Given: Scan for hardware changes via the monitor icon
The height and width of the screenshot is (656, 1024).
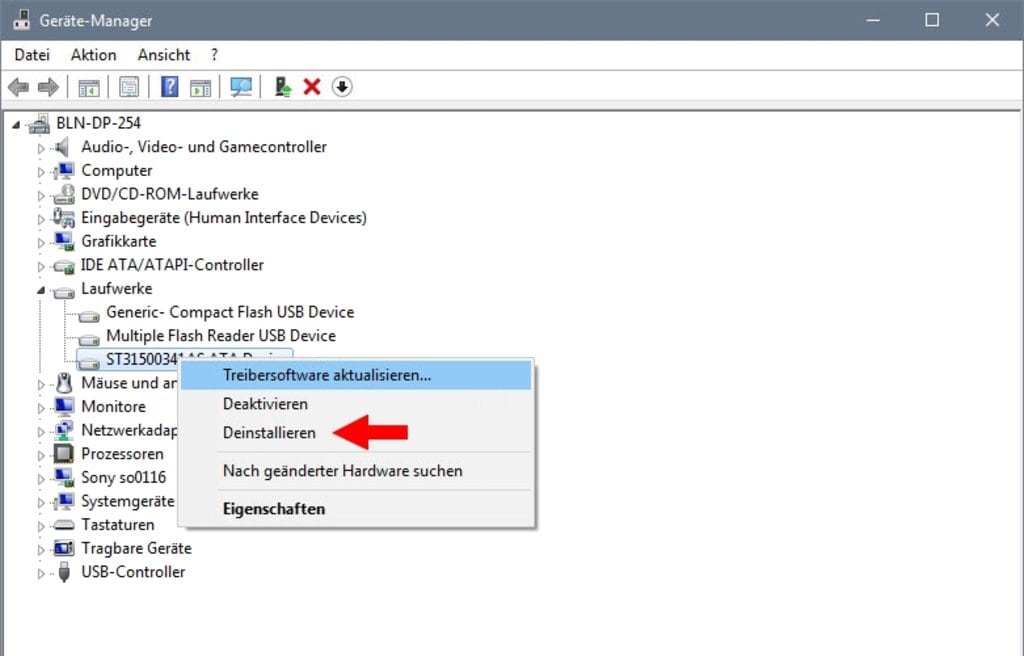Looking at the screenshot, I should 241,87.
